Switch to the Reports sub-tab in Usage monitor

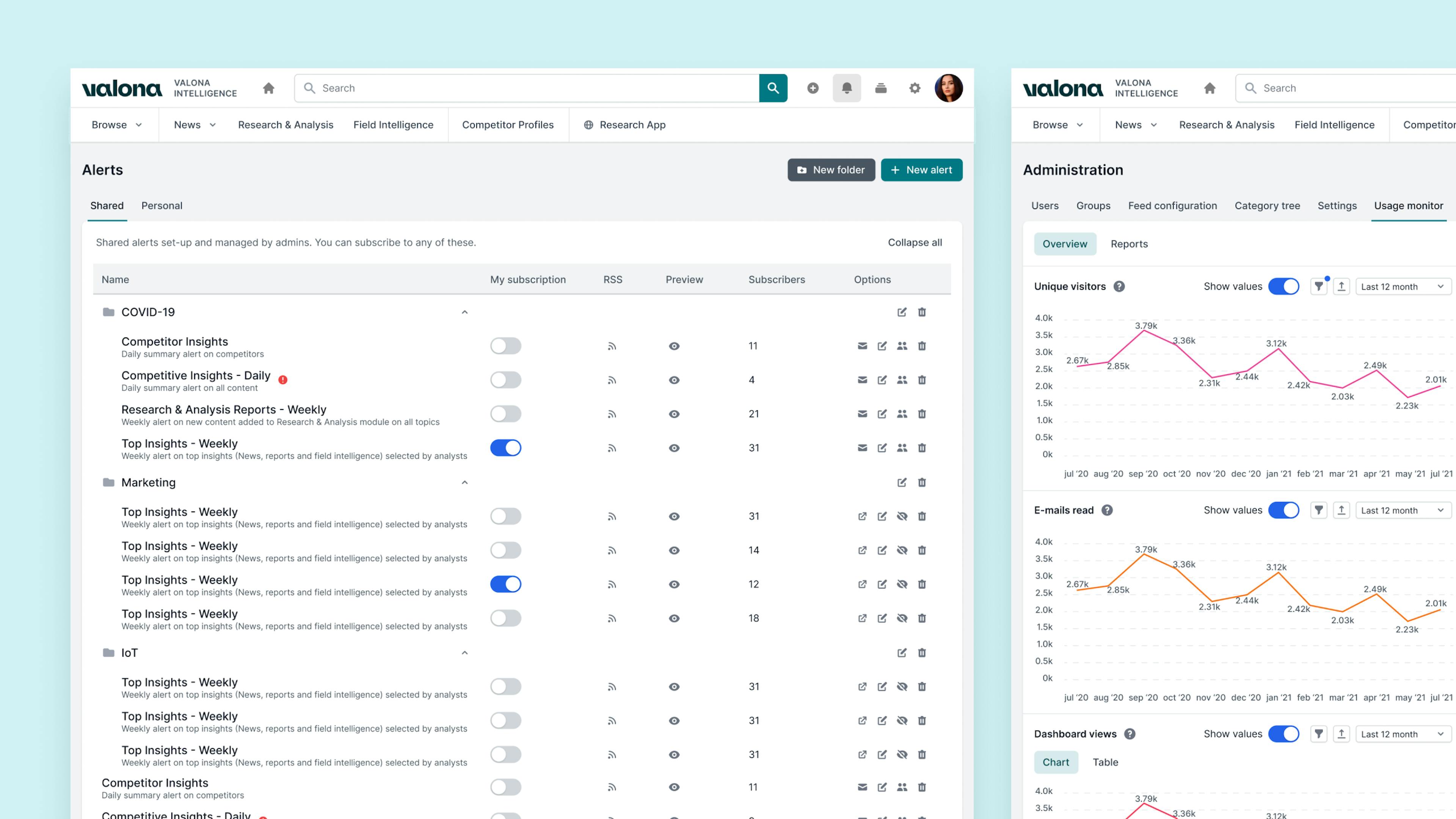click(x=1129, y=244)
